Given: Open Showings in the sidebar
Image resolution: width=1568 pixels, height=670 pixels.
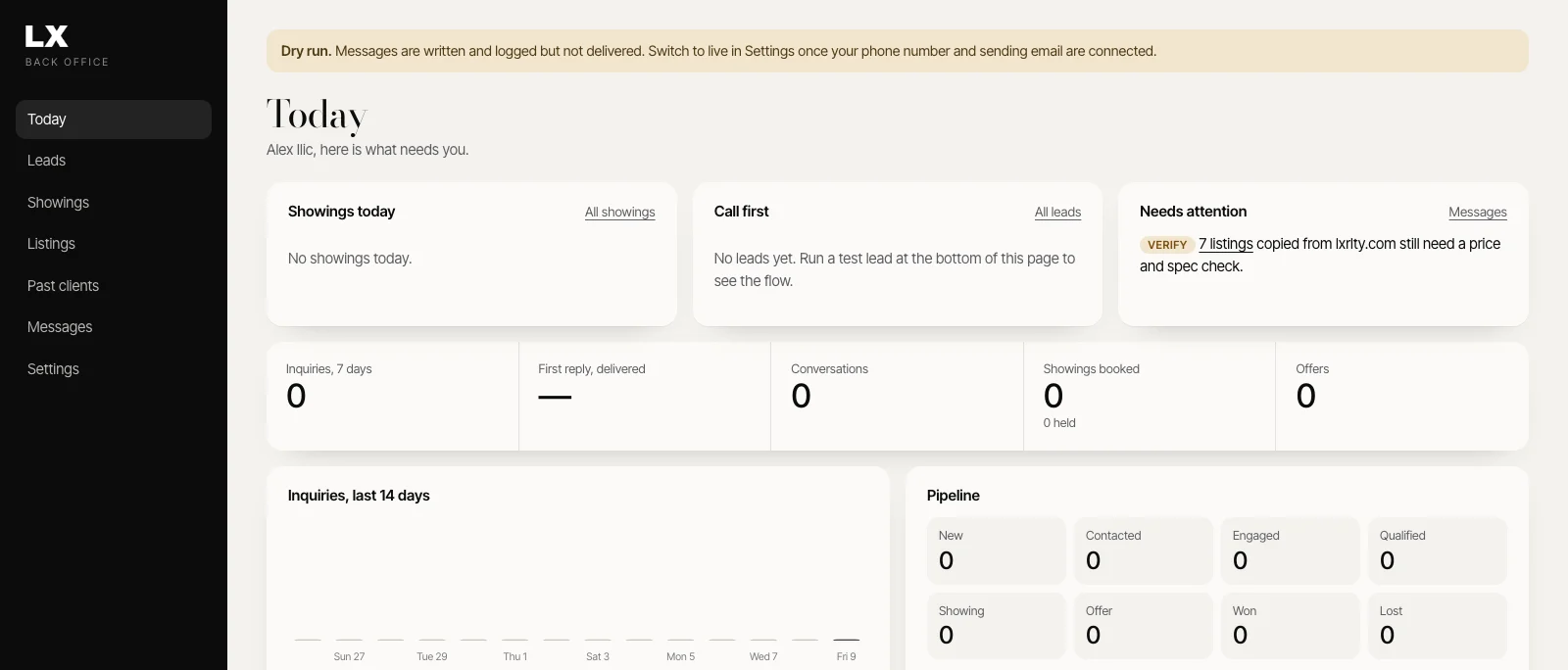Looking at the screenshot, I should coord(114,203).
